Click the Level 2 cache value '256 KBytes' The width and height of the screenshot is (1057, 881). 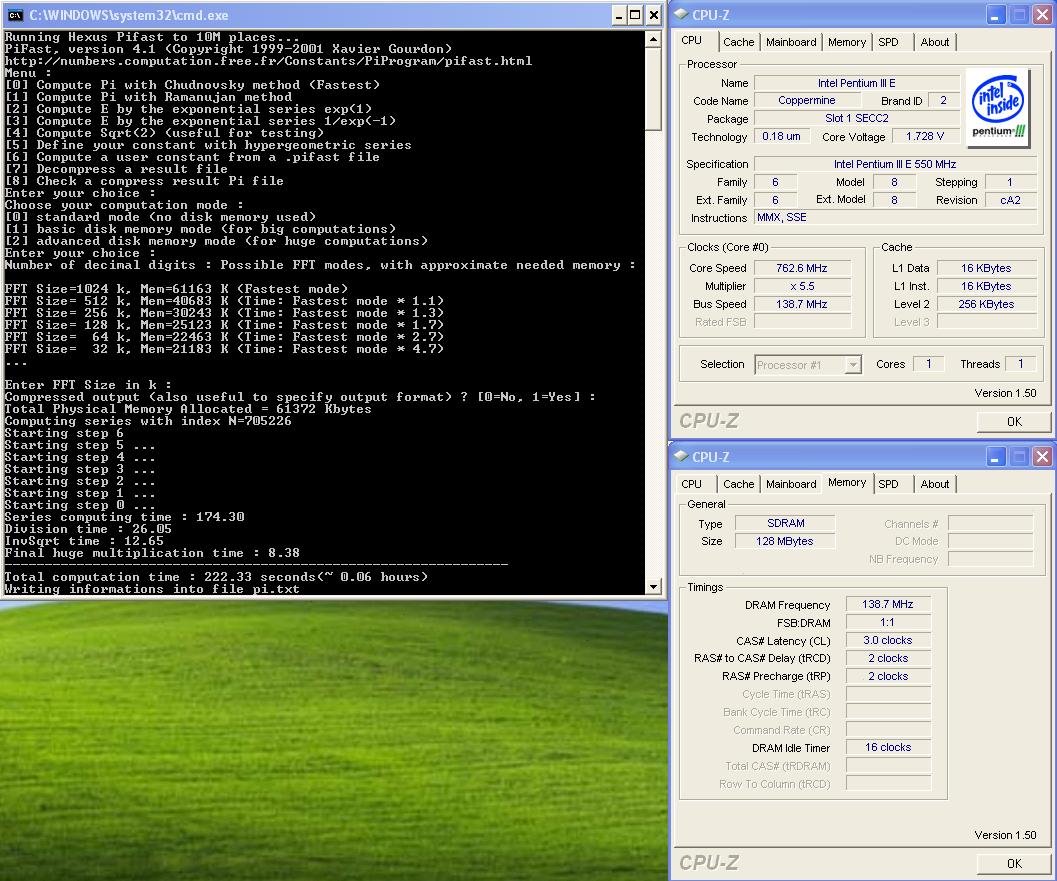coord(986,305)
